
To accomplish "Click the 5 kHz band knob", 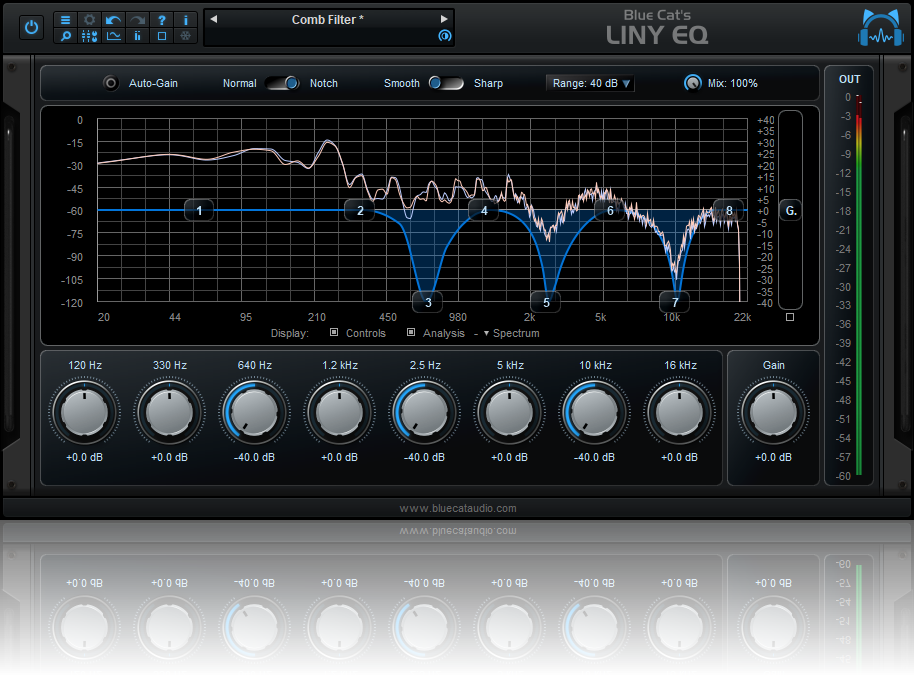I will pyautogui.click(x=509, y=412).
